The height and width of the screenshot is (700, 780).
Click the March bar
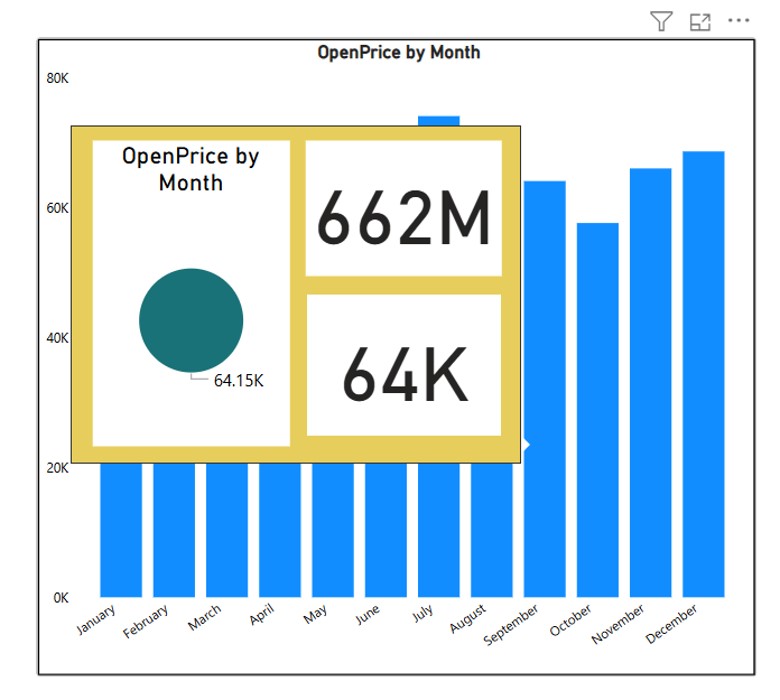[x=227, y=530]
